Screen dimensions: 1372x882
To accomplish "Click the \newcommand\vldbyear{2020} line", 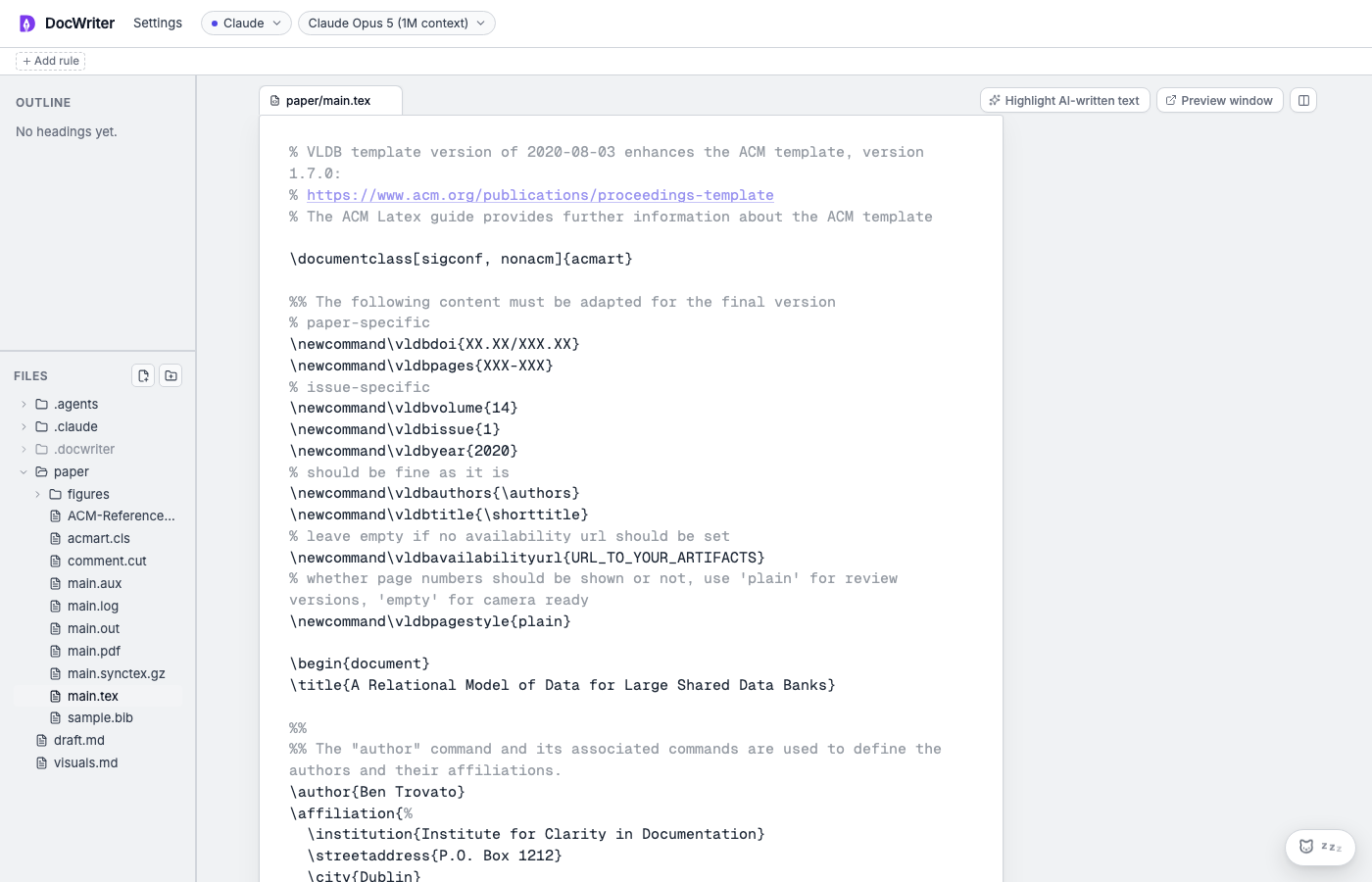I will pyautogui.click(x=403, y=451).
